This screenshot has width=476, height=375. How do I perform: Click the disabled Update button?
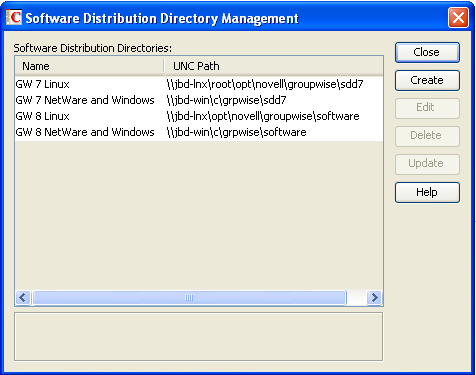[427, 164]
